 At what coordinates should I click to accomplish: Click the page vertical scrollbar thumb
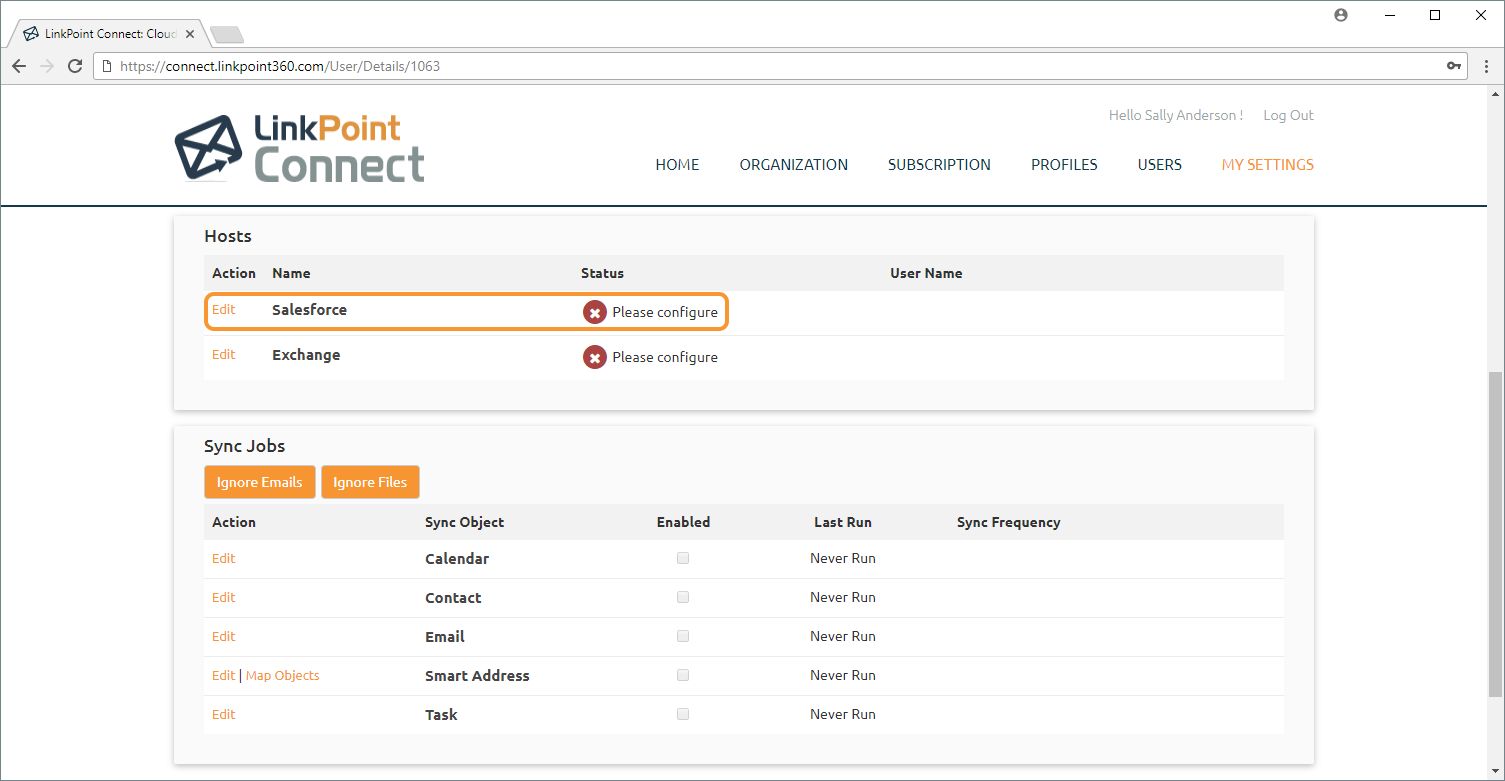coord(1495,534)
